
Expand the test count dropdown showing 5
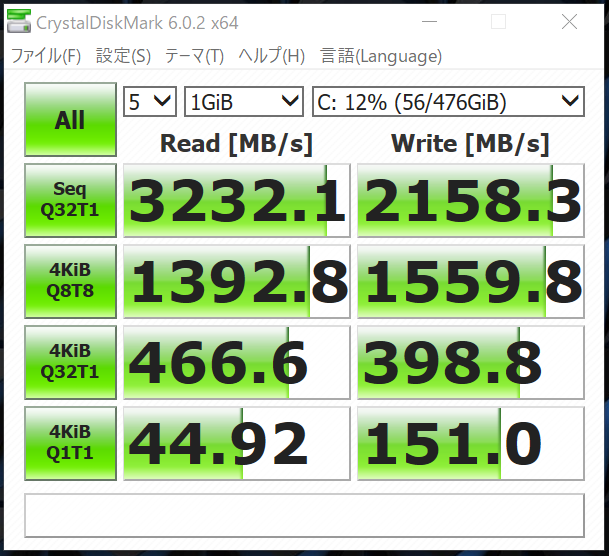(150, 102)
